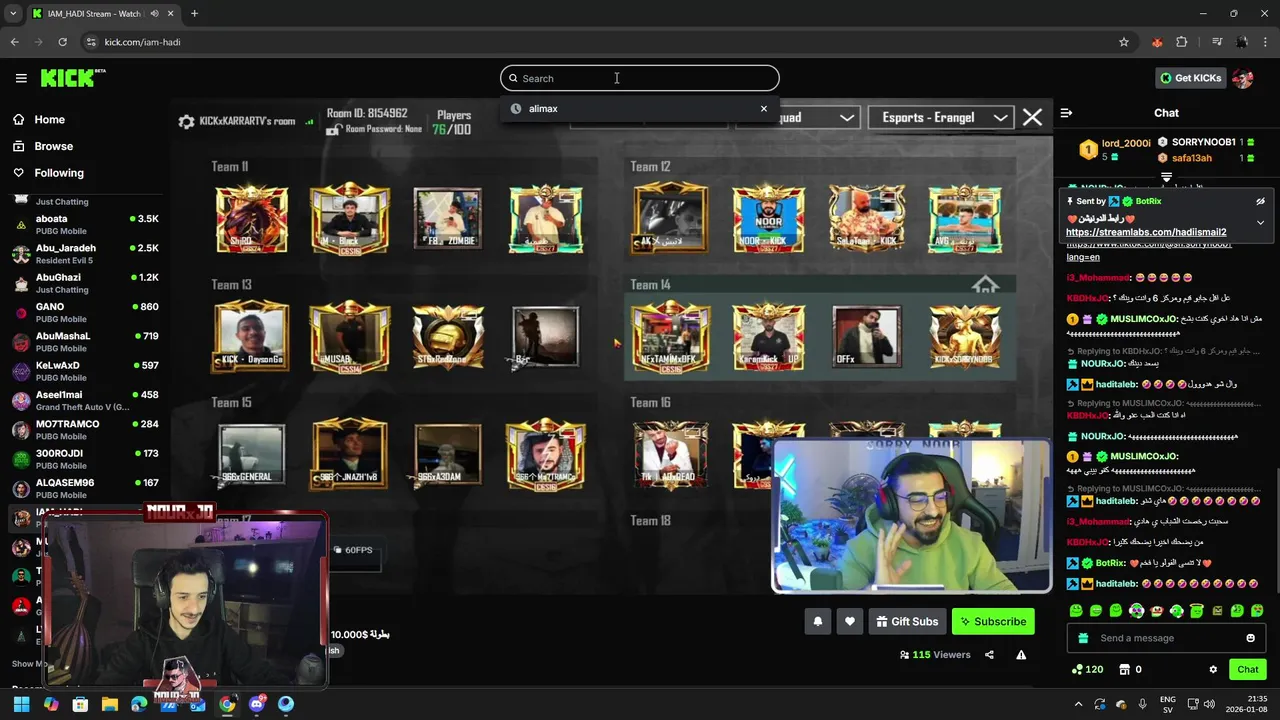
Task: Open Abu_Jaradeh channel in sidebar
Action: (85, 253)
